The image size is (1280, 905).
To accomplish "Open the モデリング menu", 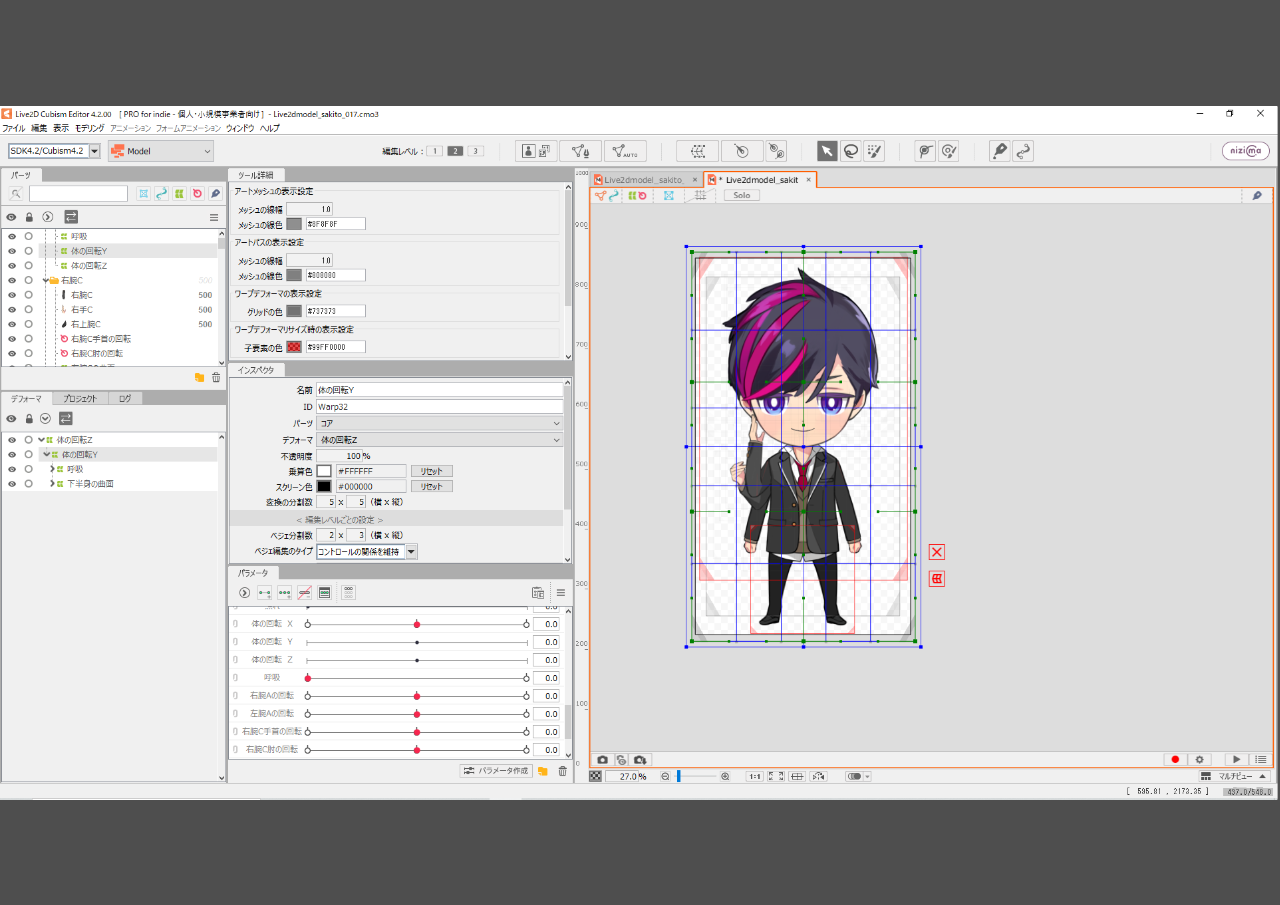I will [x=89, y=128].
